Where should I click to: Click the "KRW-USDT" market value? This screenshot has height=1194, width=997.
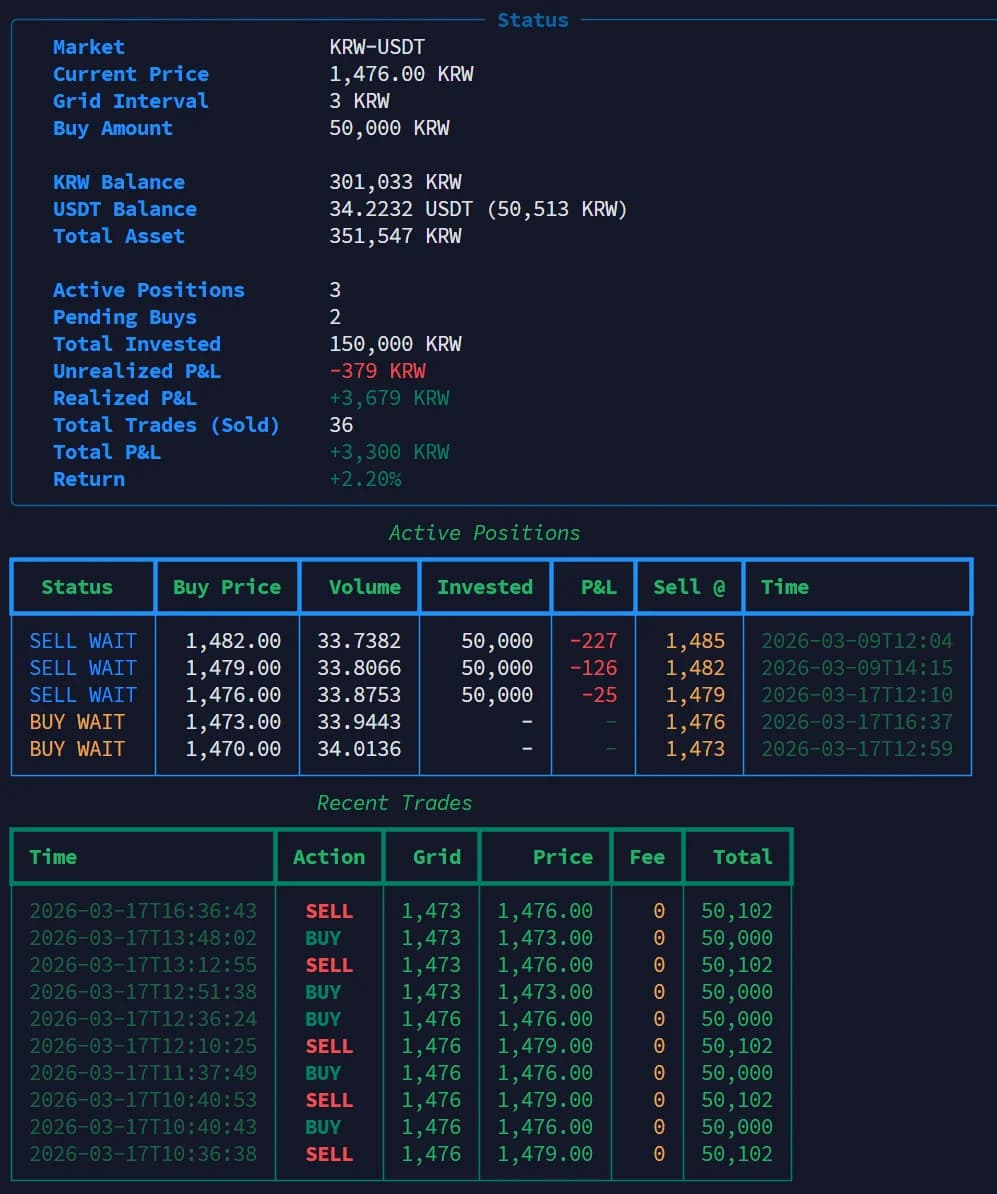(377, 47)
